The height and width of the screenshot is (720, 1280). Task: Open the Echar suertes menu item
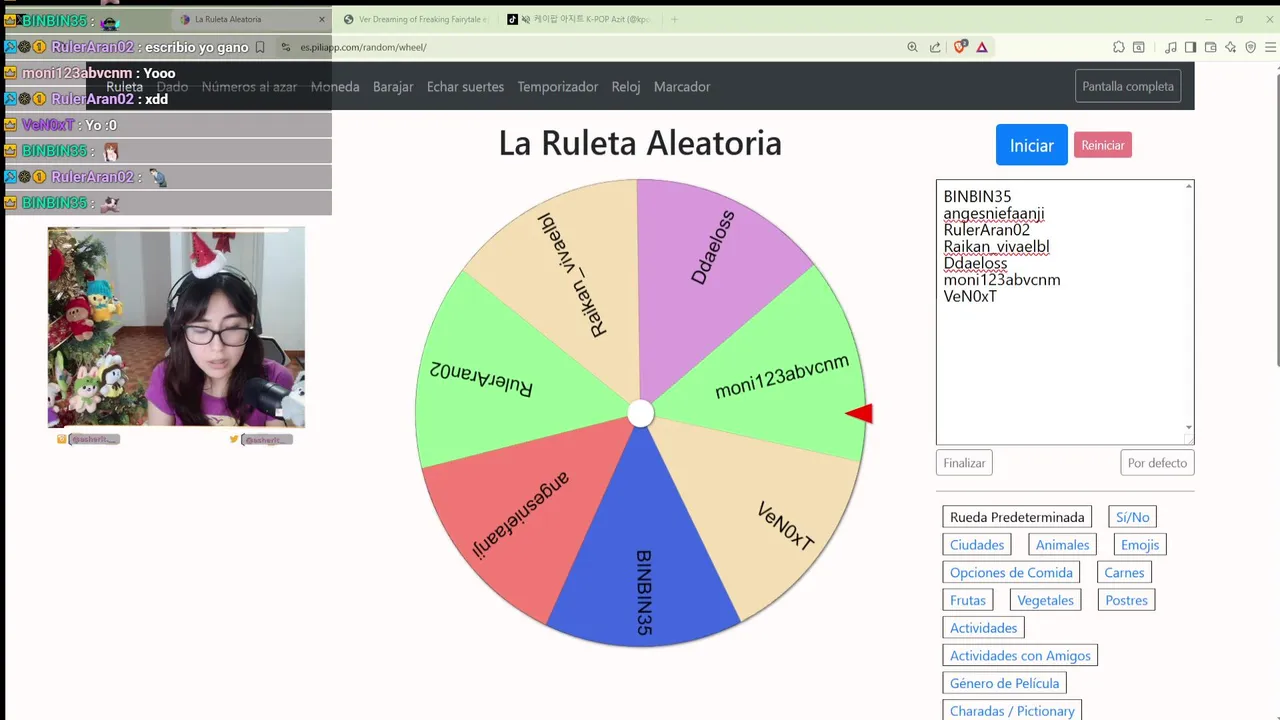(465, 87)
